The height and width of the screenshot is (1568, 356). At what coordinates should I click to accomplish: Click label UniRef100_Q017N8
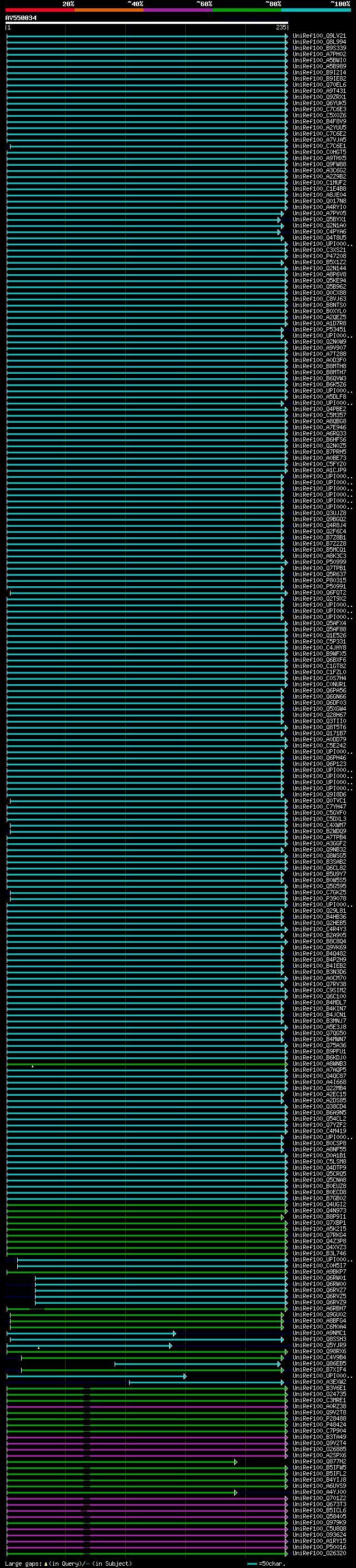click(319, 201)
